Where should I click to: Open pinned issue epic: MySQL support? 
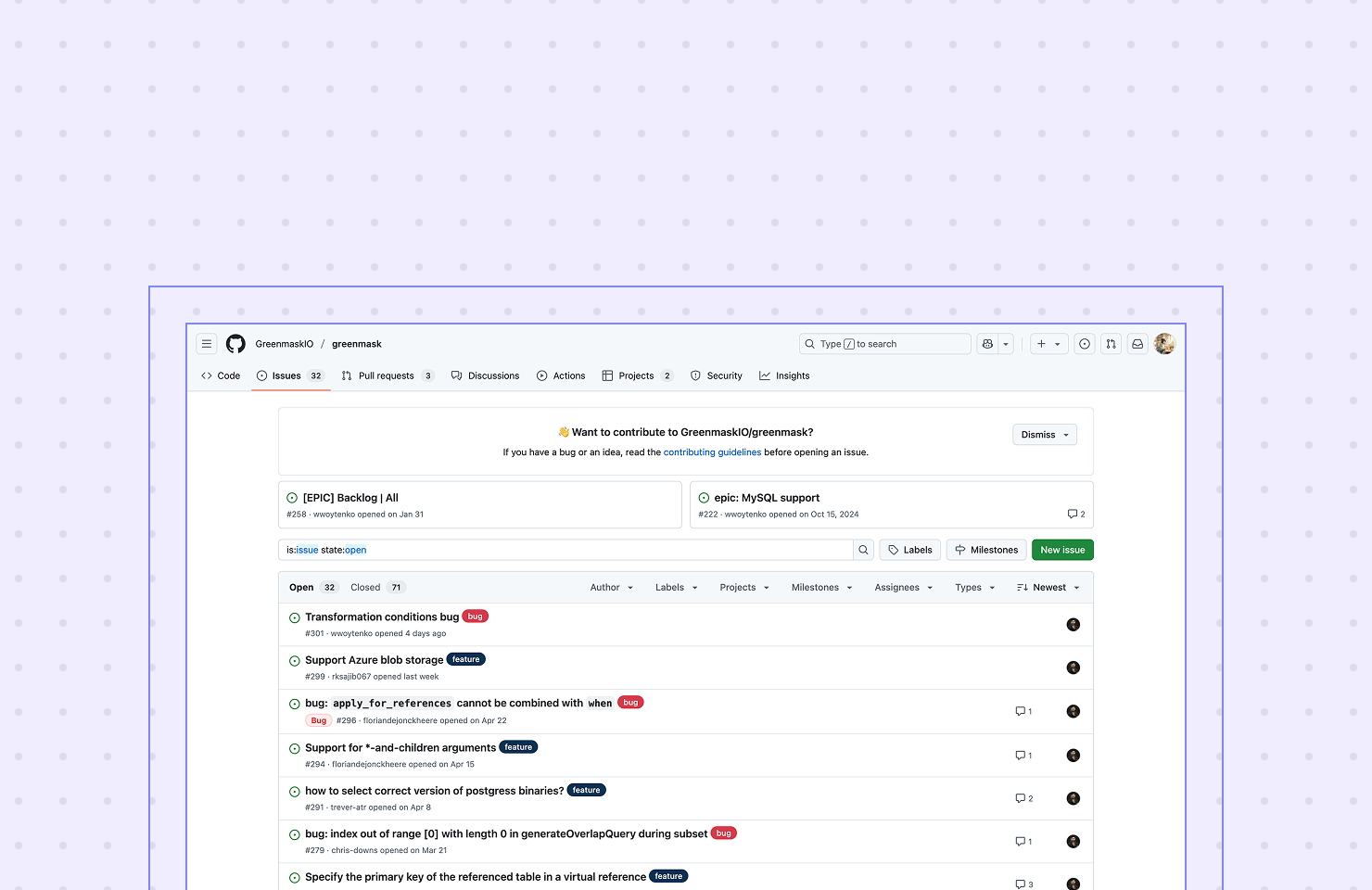[767, 498]
